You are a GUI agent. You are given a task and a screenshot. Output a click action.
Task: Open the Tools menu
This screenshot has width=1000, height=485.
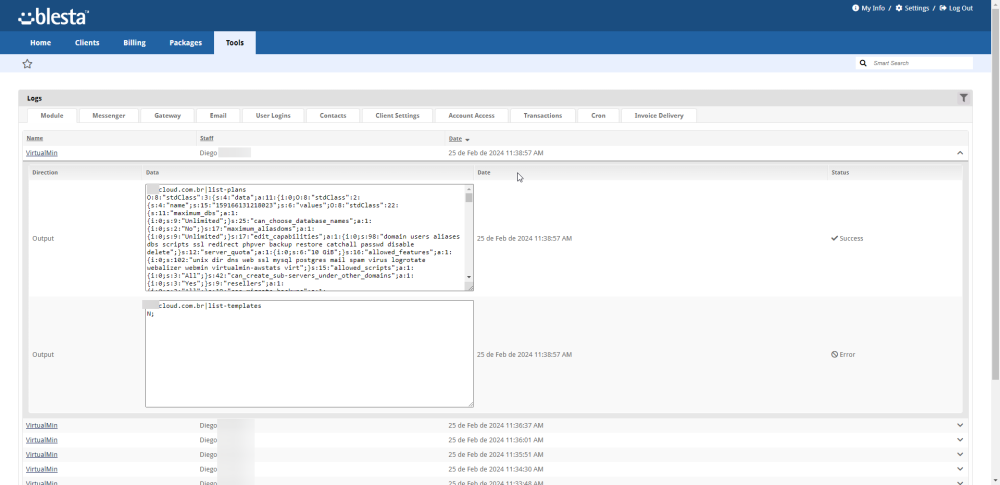point(235,43)
